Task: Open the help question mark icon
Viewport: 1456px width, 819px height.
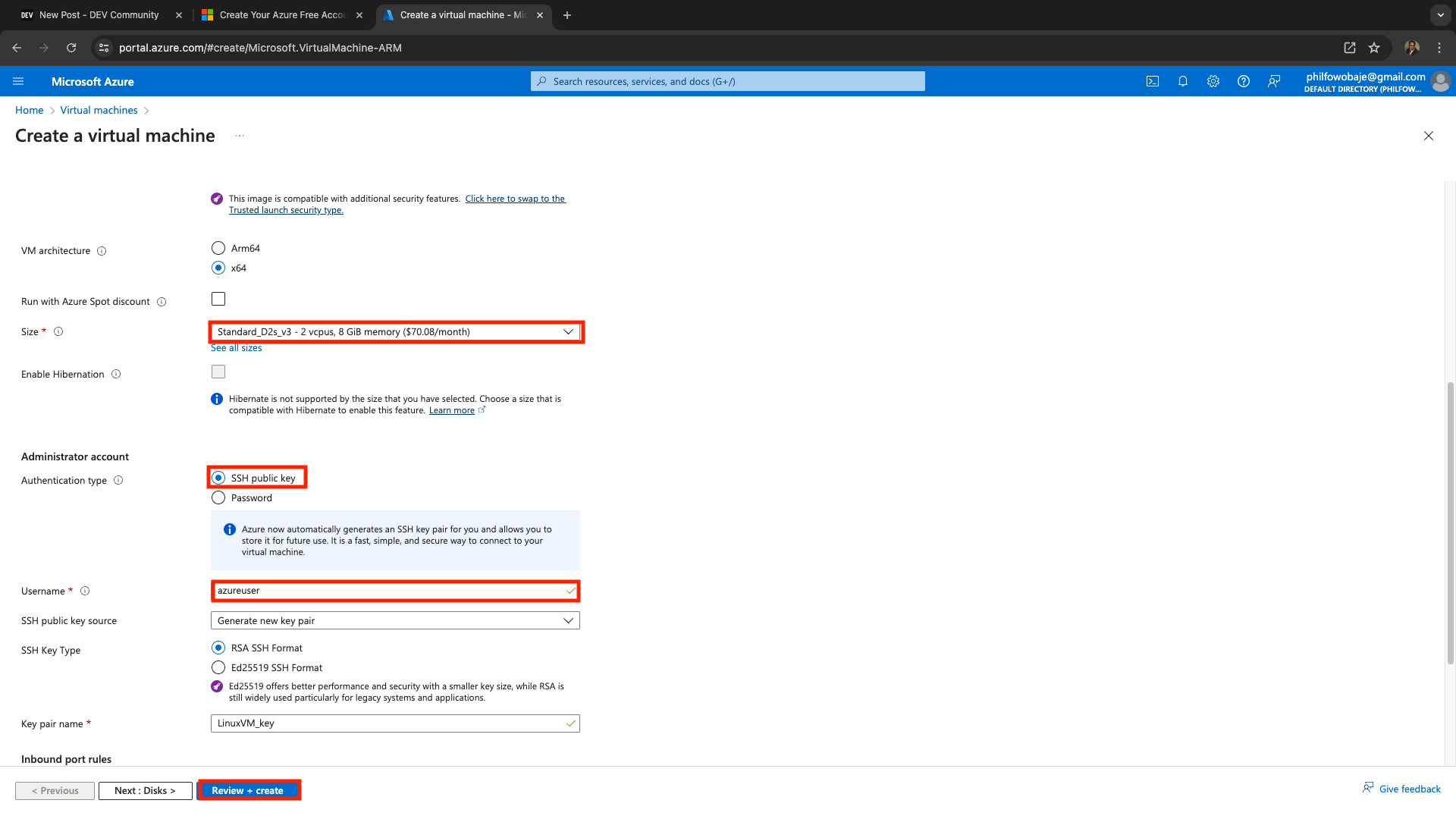Action: [1243, 81]
